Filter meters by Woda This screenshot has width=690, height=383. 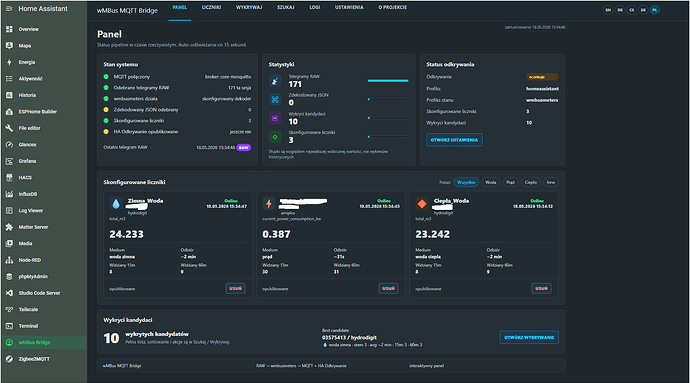point(491,182)
